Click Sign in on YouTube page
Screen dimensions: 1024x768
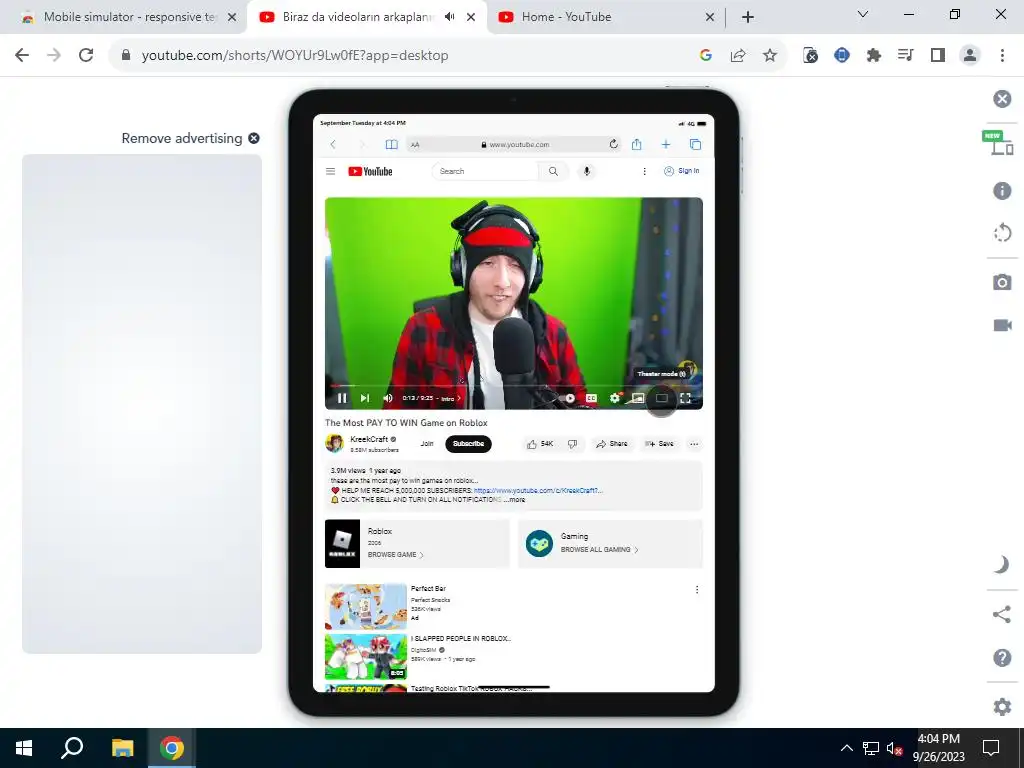(681, 171)
